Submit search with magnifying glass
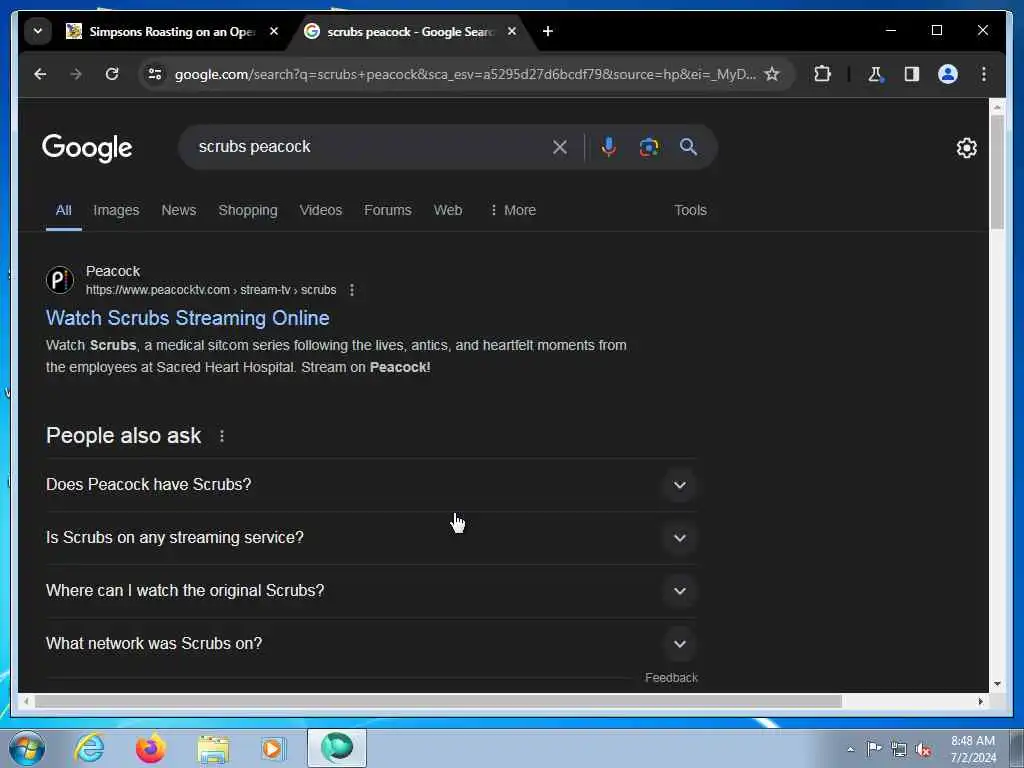The image size is (1024, 768). [x=688, y=147]
